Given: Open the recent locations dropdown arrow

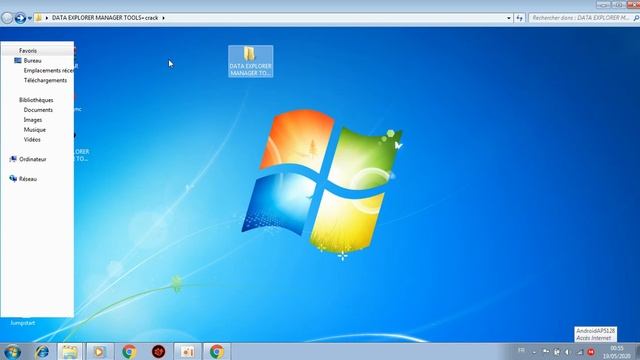Looking at the screenshot, I should (x=30, y=18).
